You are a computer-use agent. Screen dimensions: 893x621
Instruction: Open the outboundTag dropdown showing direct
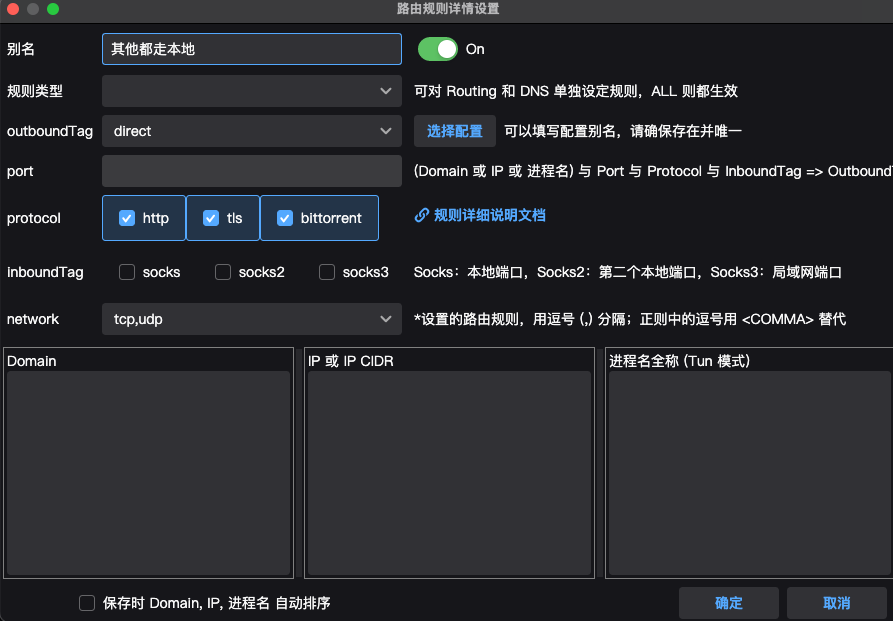tap(251, 131)
